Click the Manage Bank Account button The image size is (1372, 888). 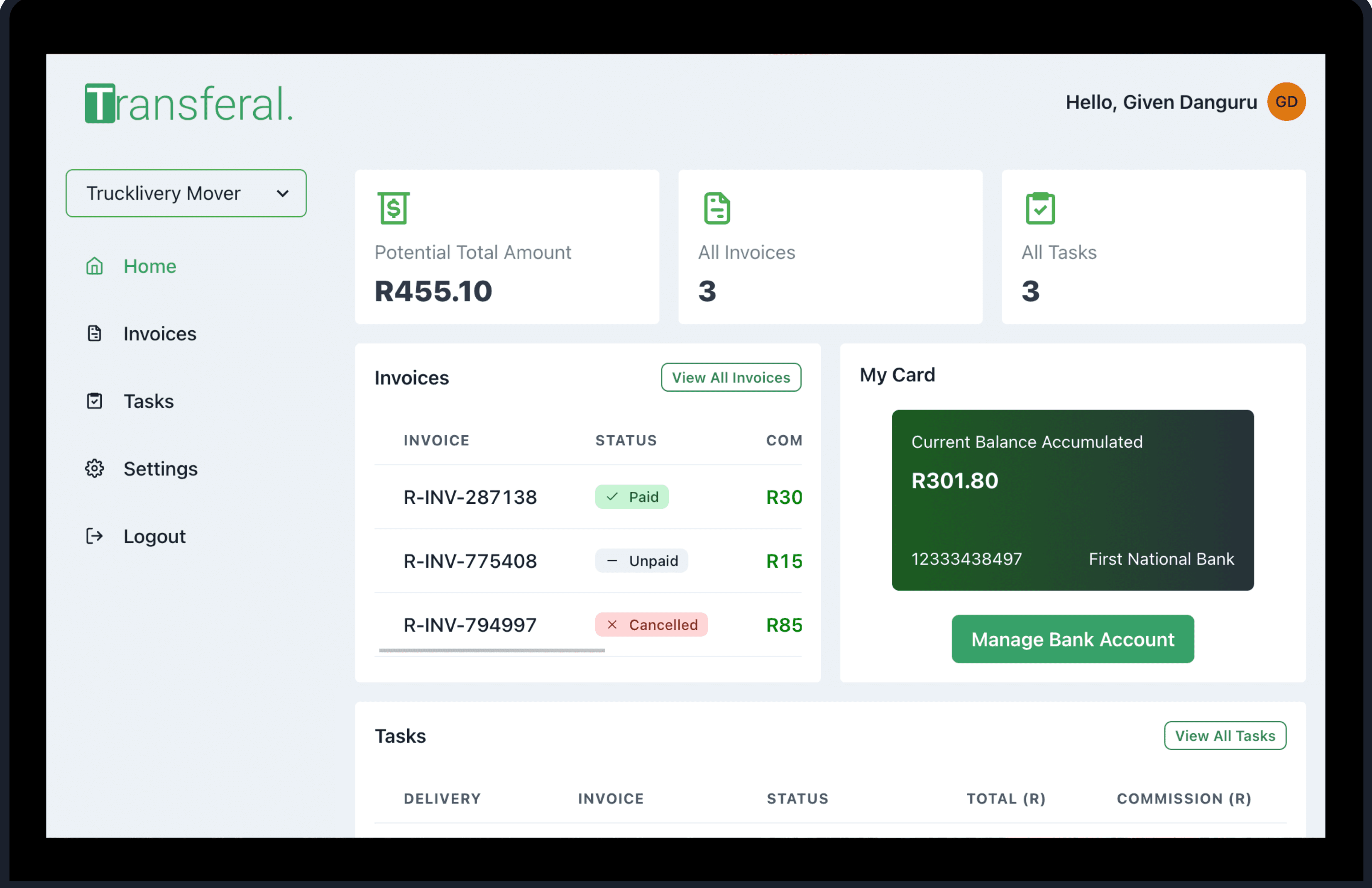[1072, 639]
